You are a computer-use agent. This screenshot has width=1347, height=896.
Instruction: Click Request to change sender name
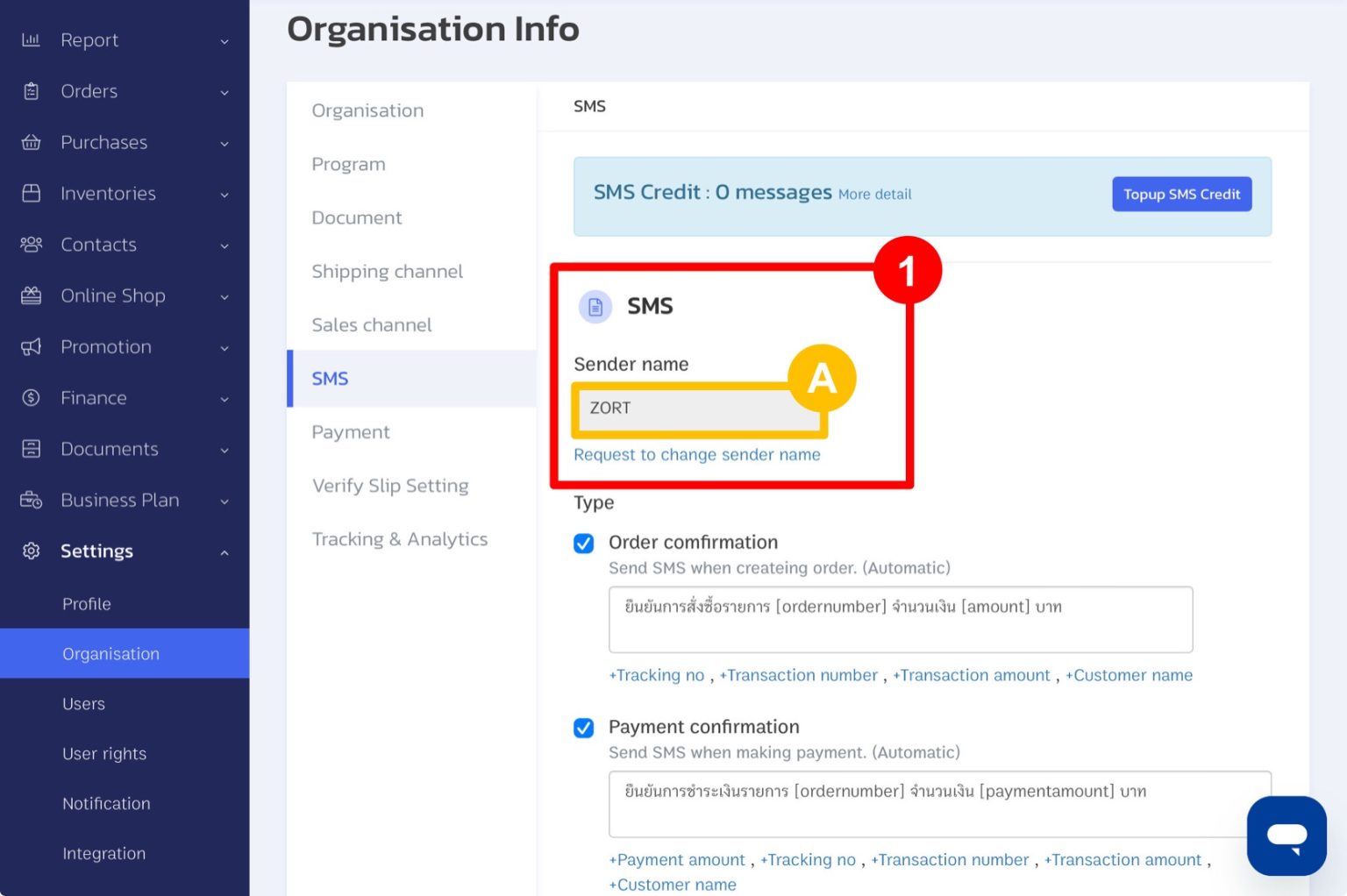click(x=696, y=455)
